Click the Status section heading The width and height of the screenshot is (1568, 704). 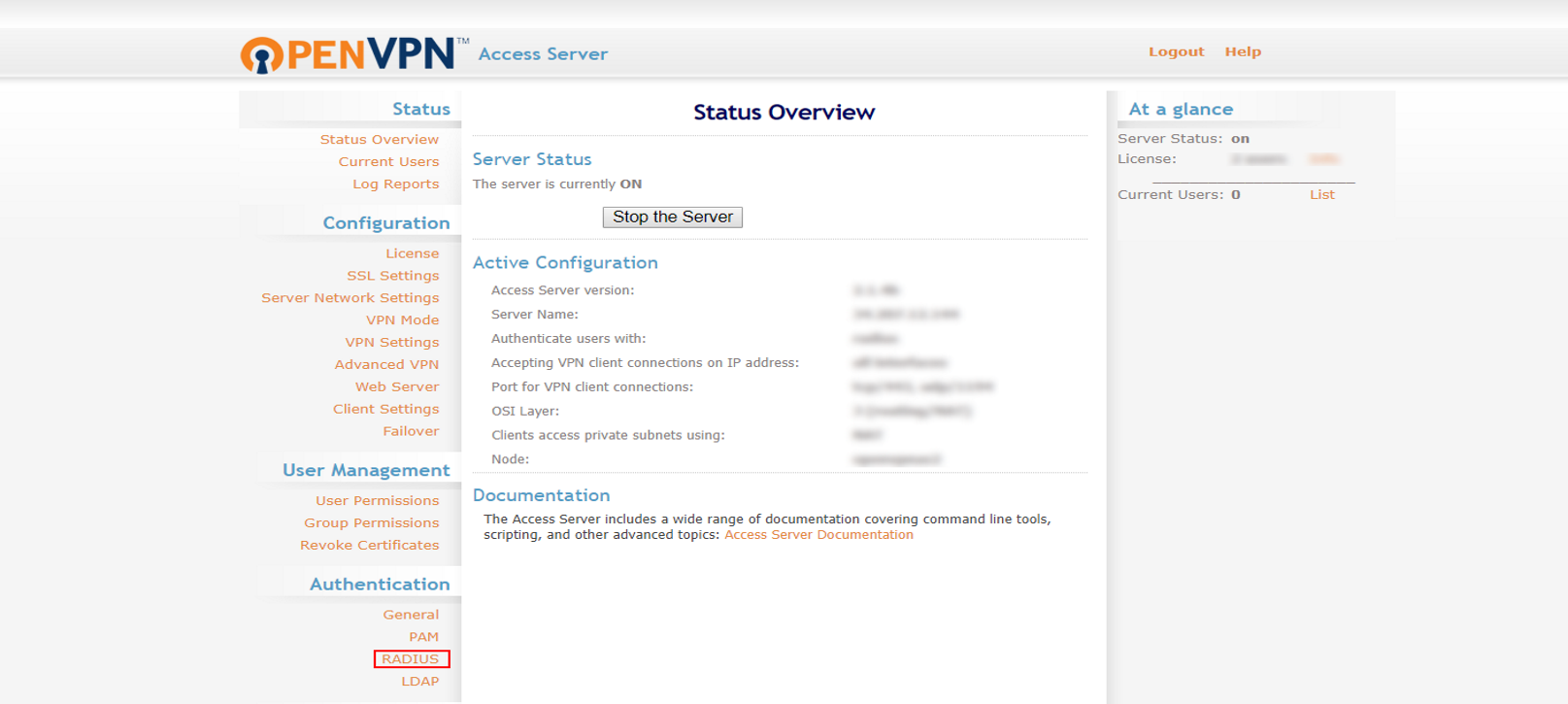[x=421, y=110]
